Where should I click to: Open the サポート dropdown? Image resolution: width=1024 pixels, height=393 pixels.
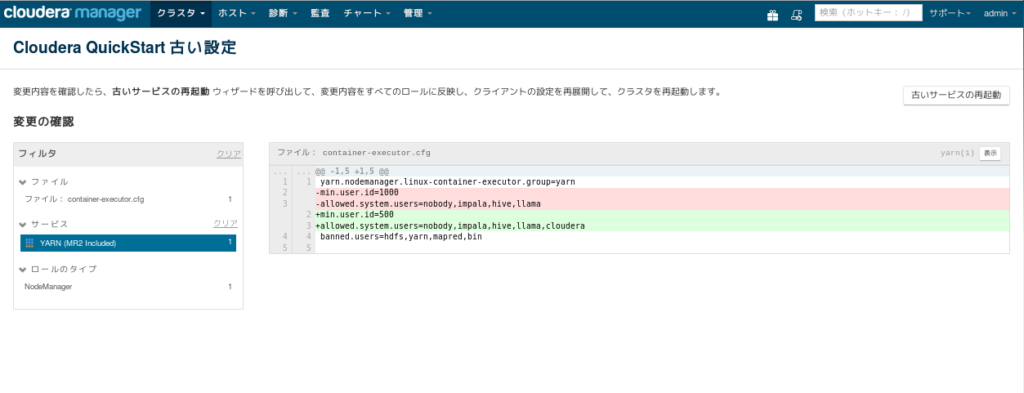point(950,13)
